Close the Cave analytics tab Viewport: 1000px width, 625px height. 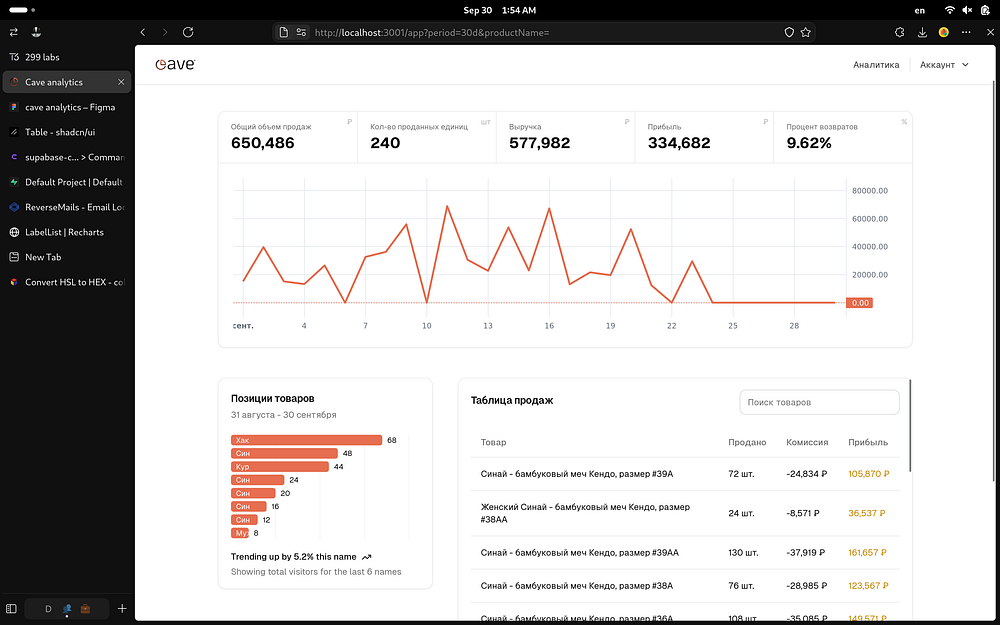pyautogui.click(x=121, y=82)
